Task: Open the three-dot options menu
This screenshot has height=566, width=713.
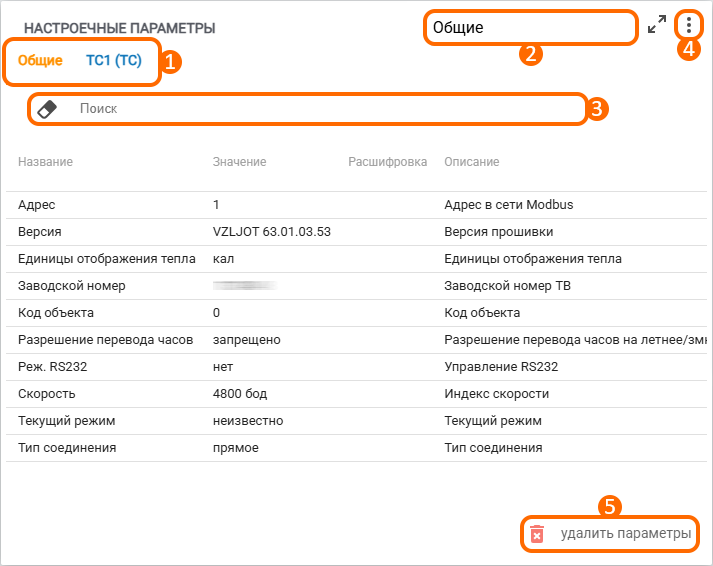Action: pyautogui.click(x=689, y=25)
